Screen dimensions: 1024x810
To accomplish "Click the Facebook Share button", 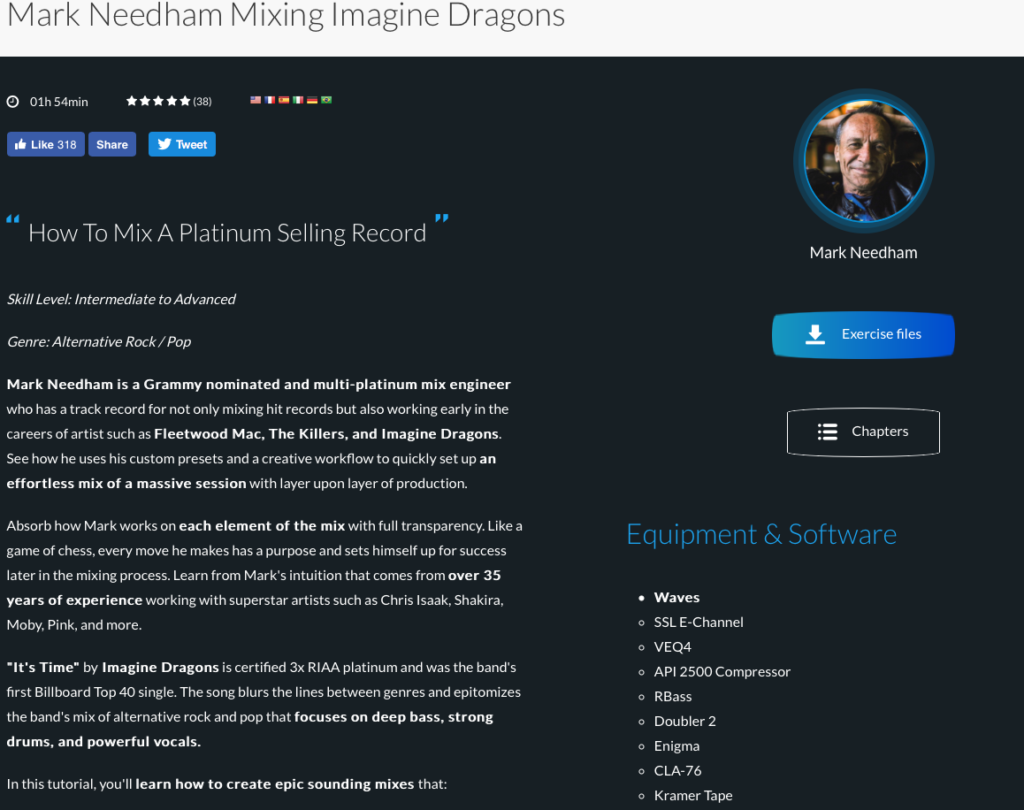I will (112, 144).
